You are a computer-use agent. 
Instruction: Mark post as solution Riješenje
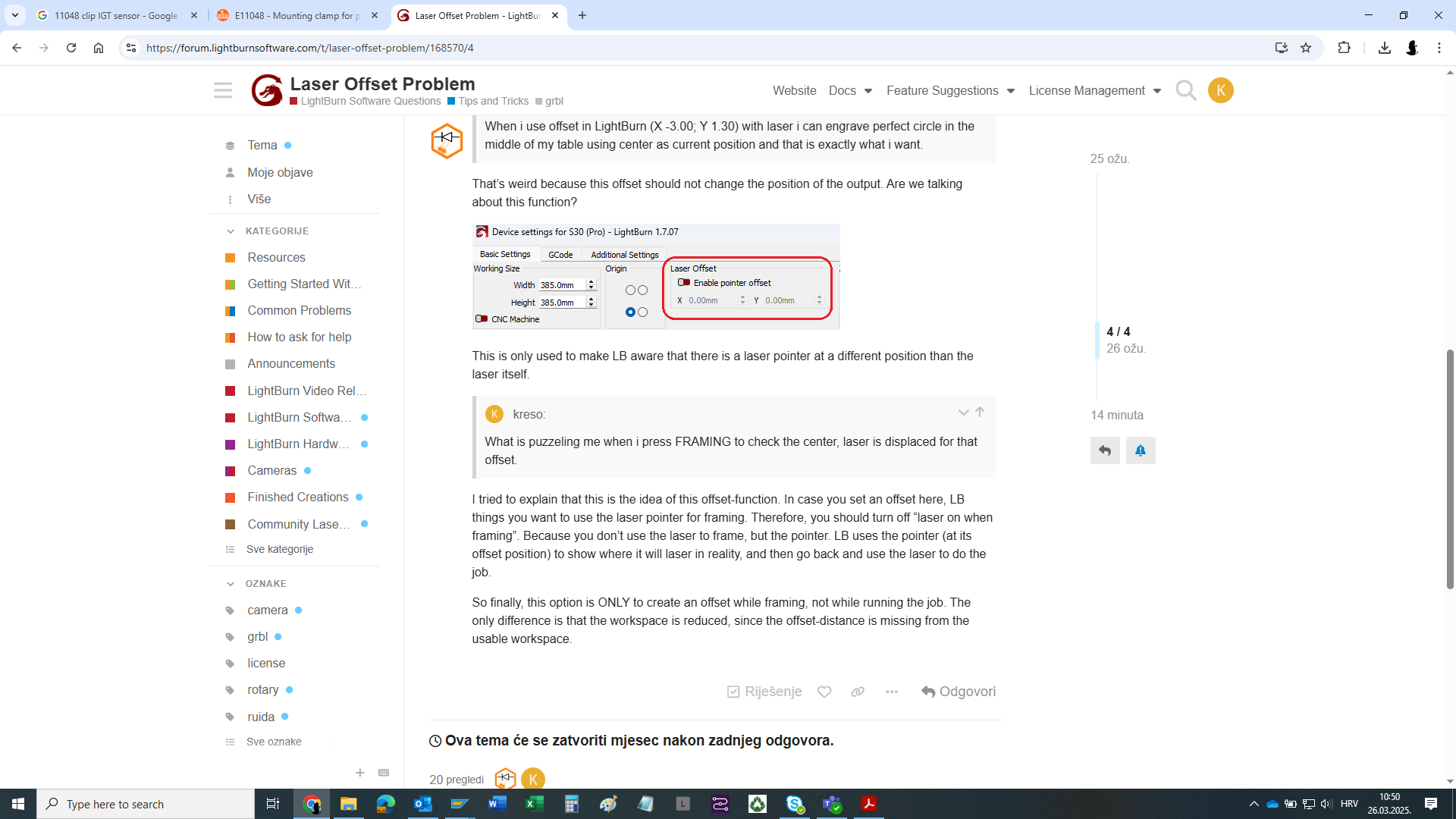click(x=764, y=692)
